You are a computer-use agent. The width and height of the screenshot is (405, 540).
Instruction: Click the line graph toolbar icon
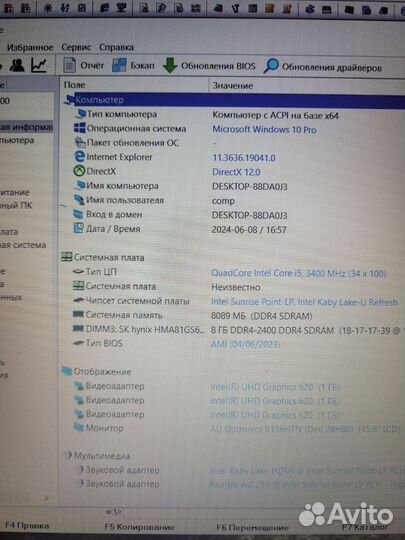pos(39,65)
